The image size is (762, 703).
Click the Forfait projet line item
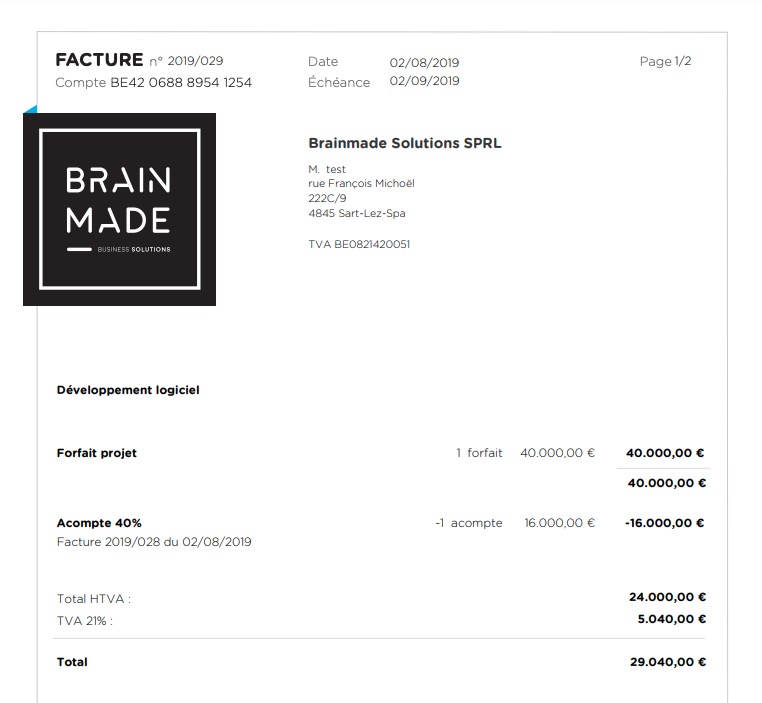coord(97,453)
